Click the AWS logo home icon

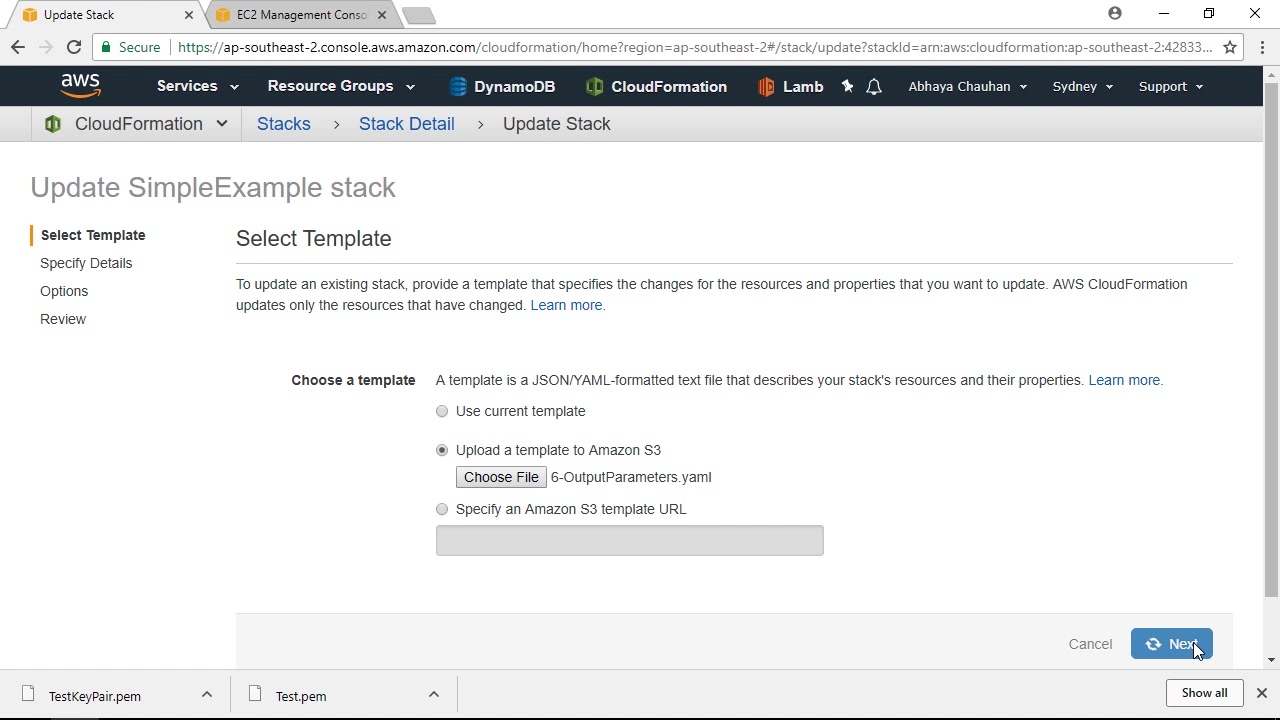pyautogui.click(x=80, y=86)
